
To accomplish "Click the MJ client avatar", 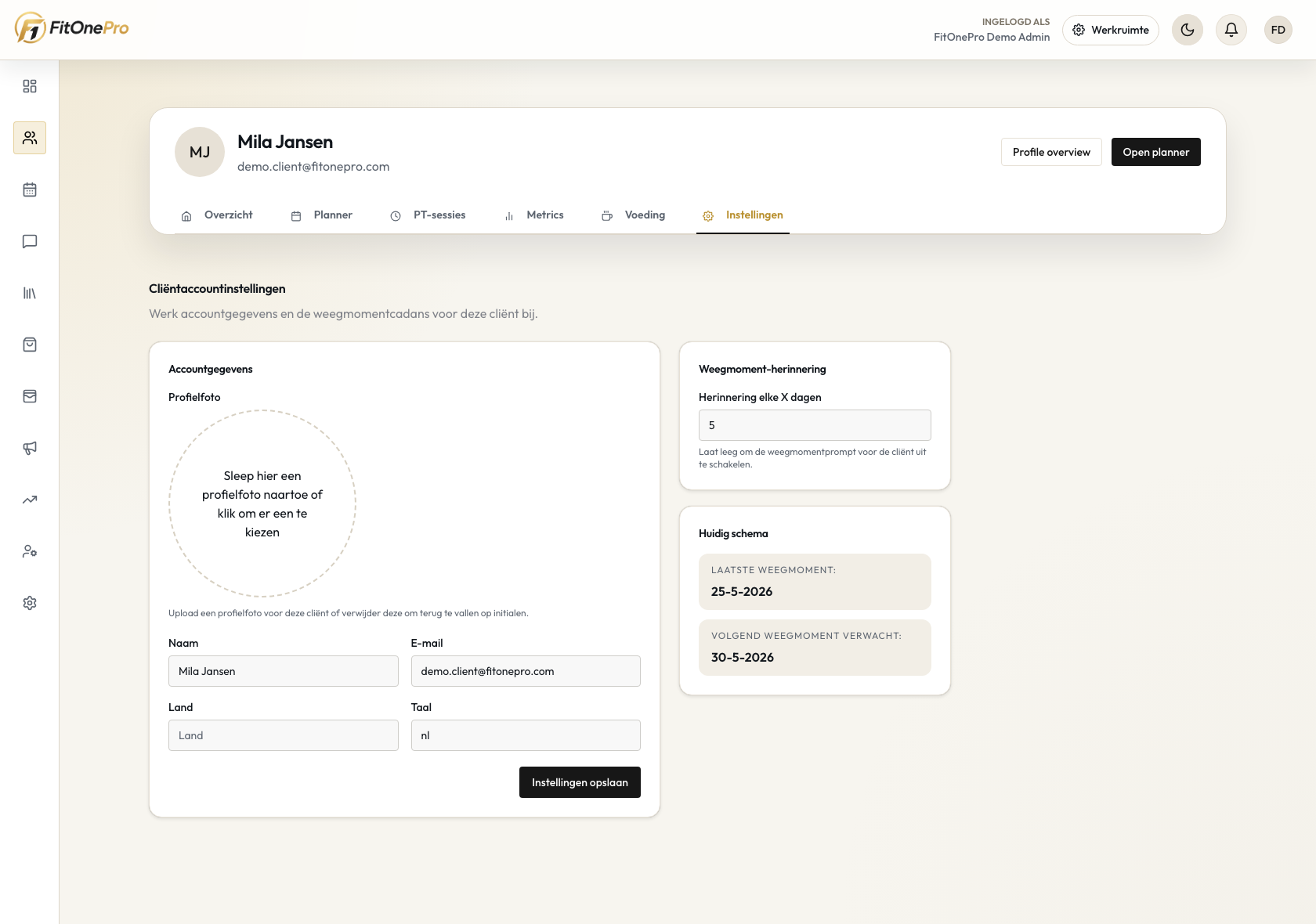I will (x=200, y=152).
